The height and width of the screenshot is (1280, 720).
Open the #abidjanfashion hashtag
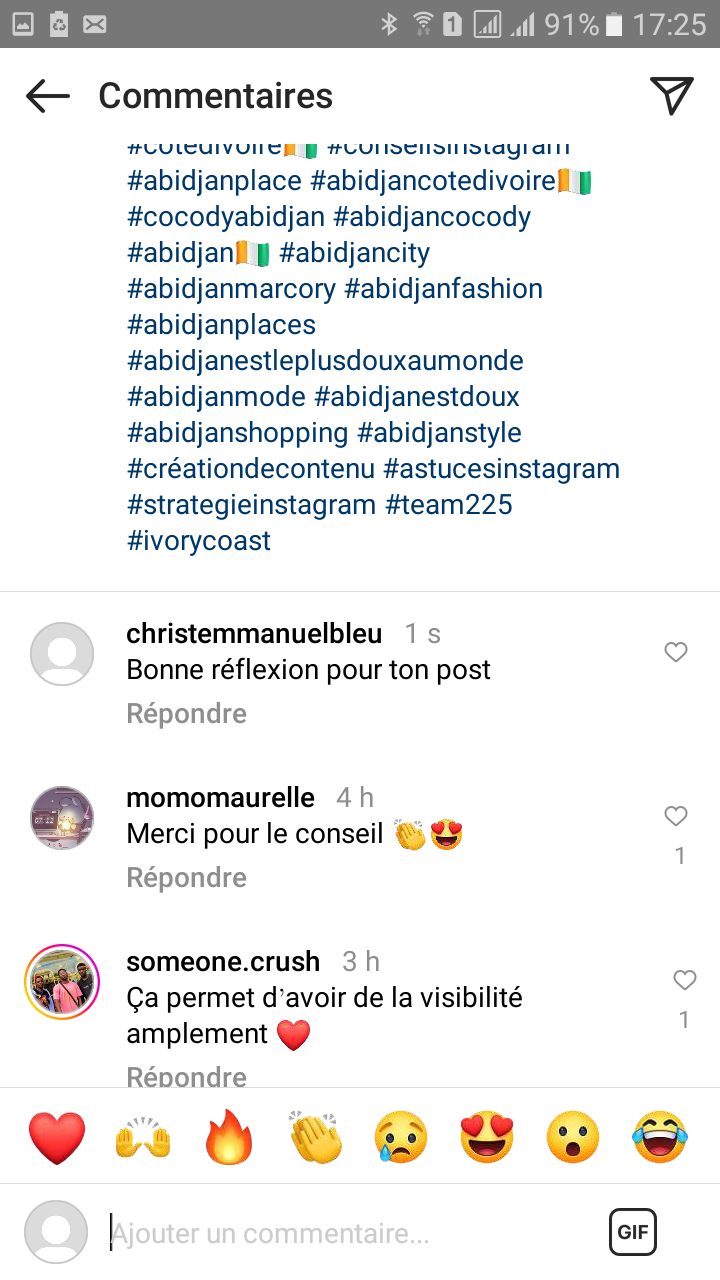[x=443, y=289]
